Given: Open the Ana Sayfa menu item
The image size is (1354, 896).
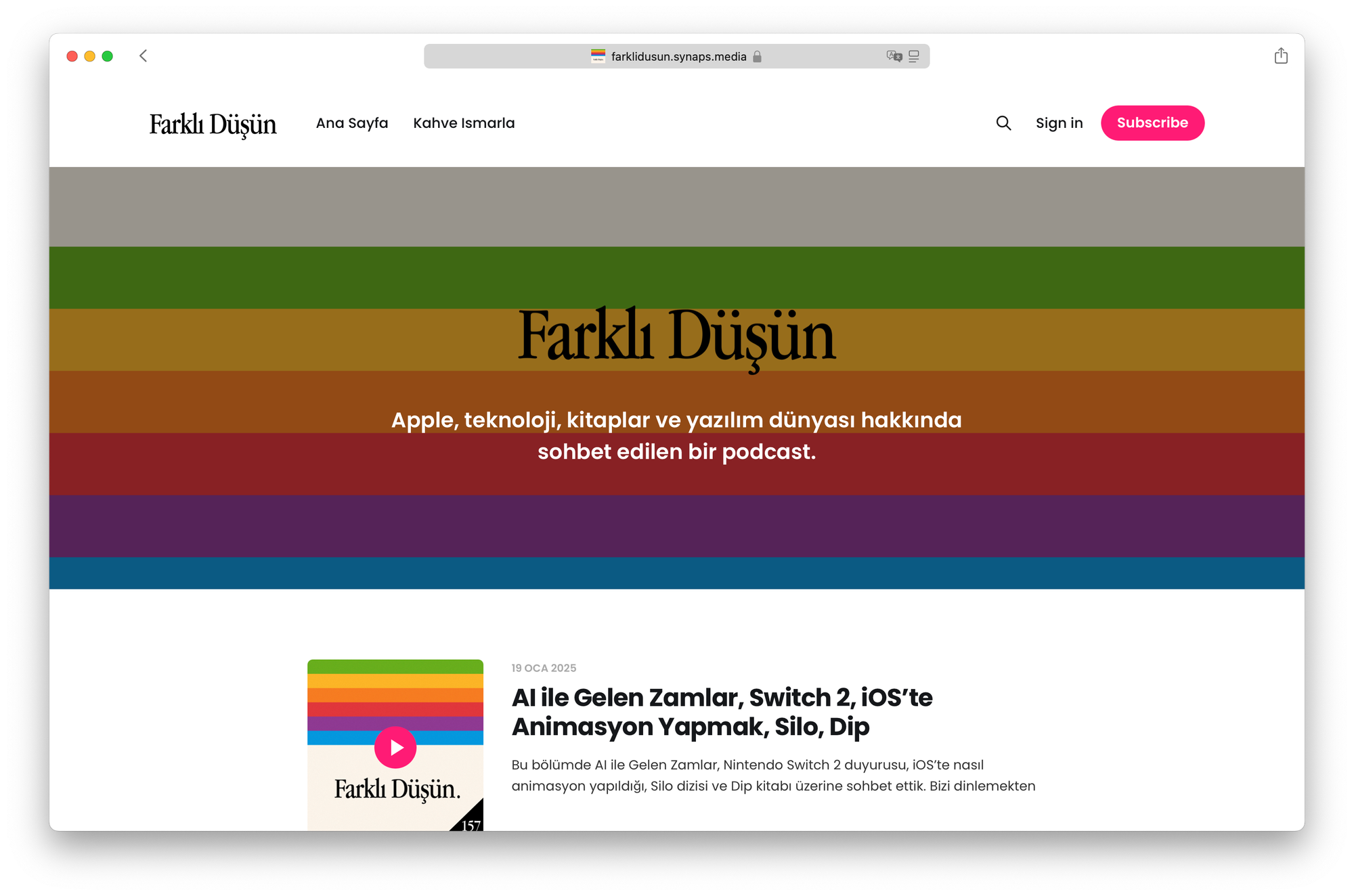Looking at the screenshot, I should click(x=352, y=123).
